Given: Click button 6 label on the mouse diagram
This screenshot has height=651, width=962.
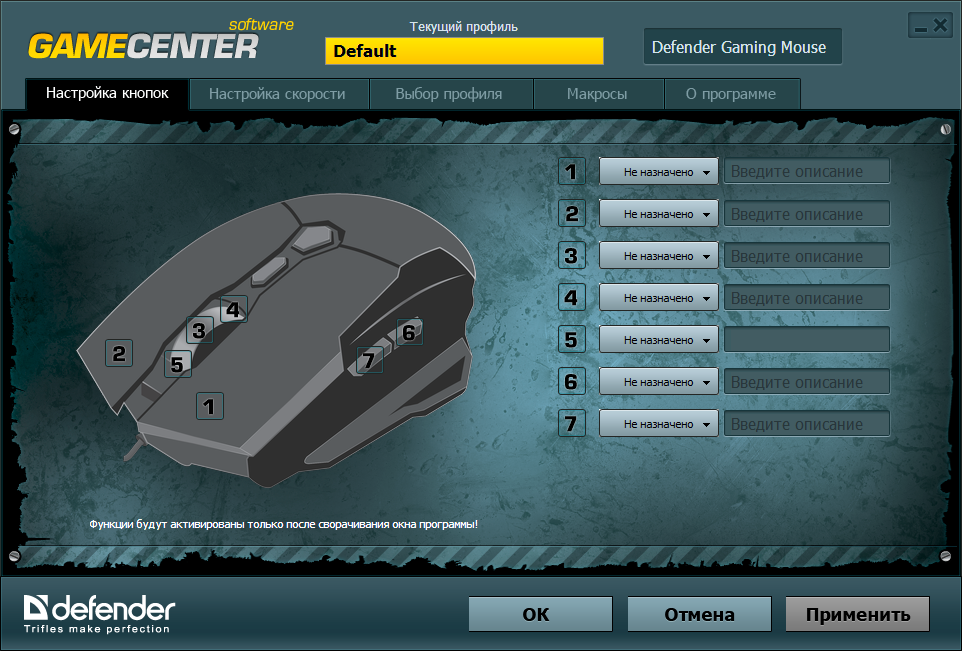Looking at the screenshot, I should pos(409,333).
